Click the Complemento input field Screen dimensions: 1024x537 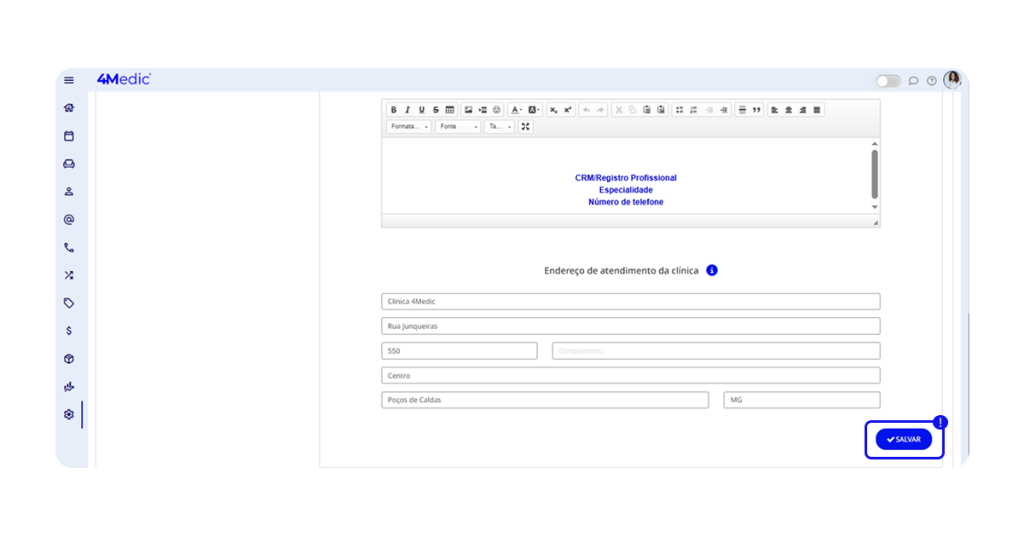(x=716, y=351)
